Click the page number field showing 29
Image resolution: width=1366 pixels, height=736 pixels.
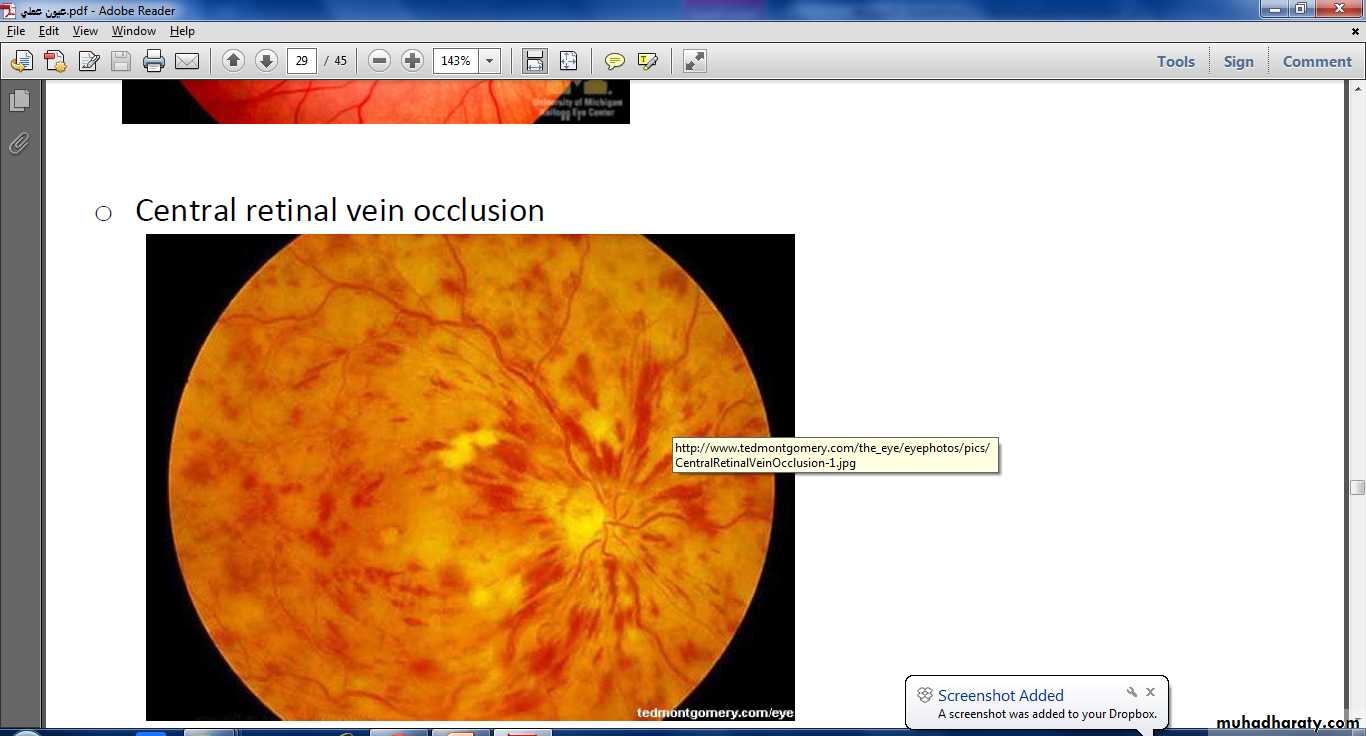pyautogui.click(x=301, y=61)
